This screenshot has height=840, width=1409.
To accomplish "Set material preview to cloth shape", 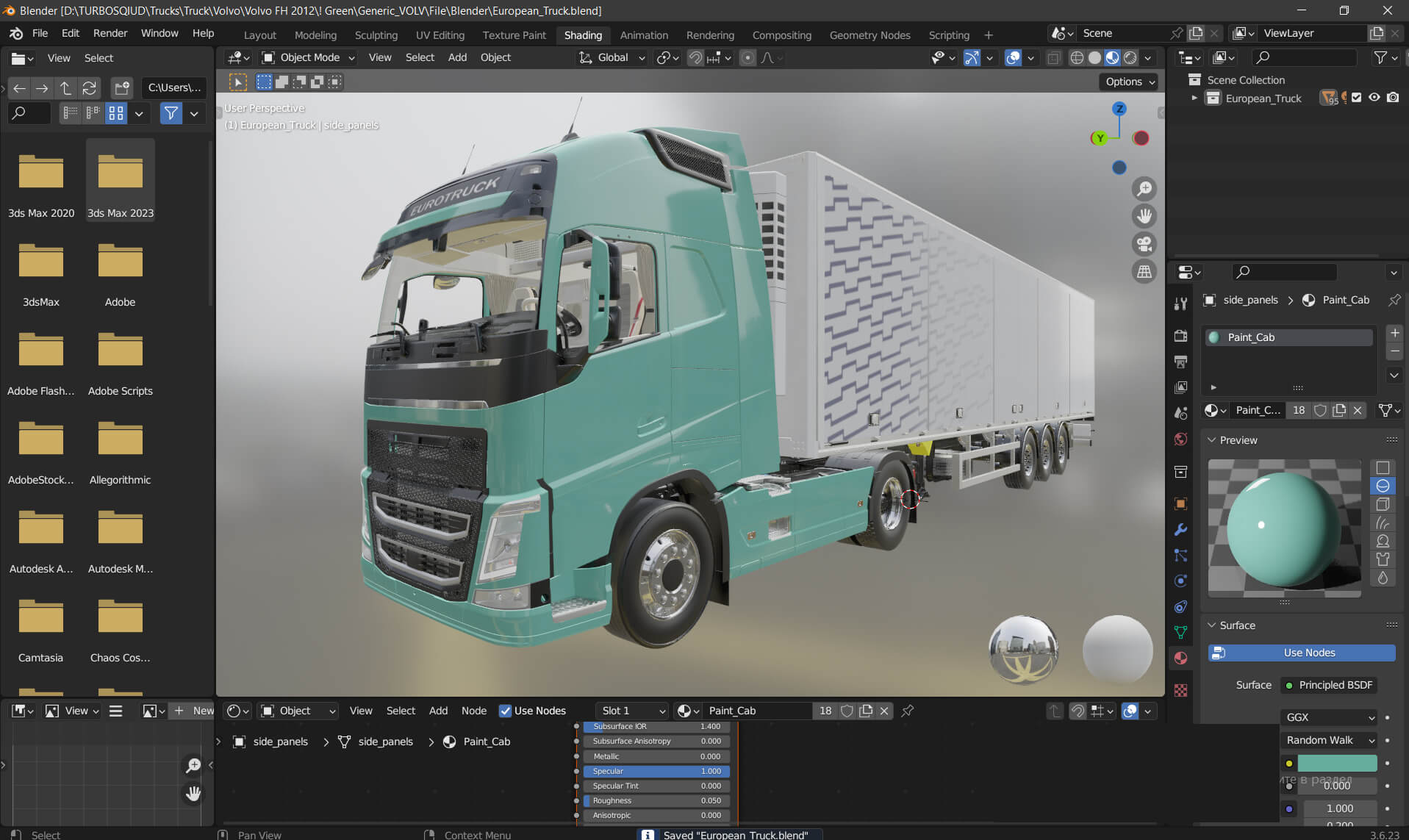I will click(1383, 559).
